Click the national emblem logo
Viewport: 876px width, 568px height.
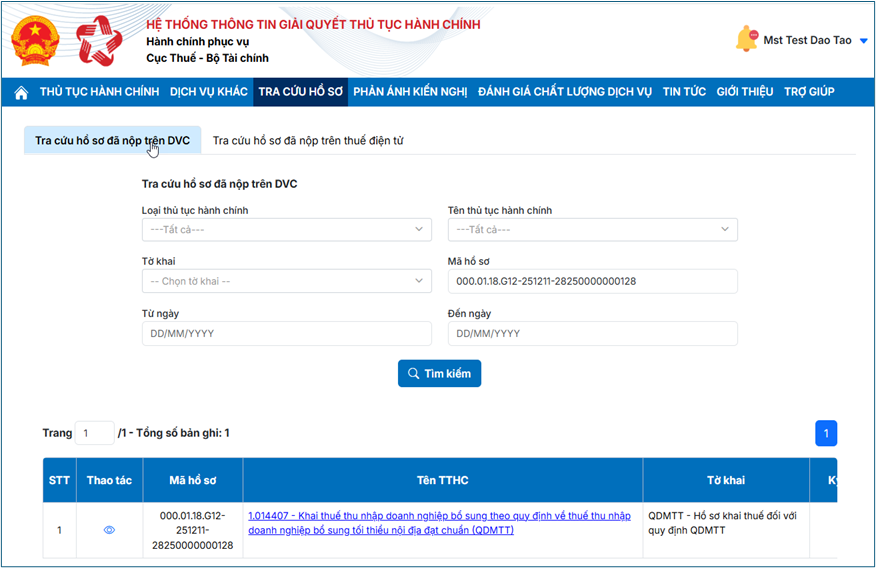pyautogui.click(x=36, y=41)
